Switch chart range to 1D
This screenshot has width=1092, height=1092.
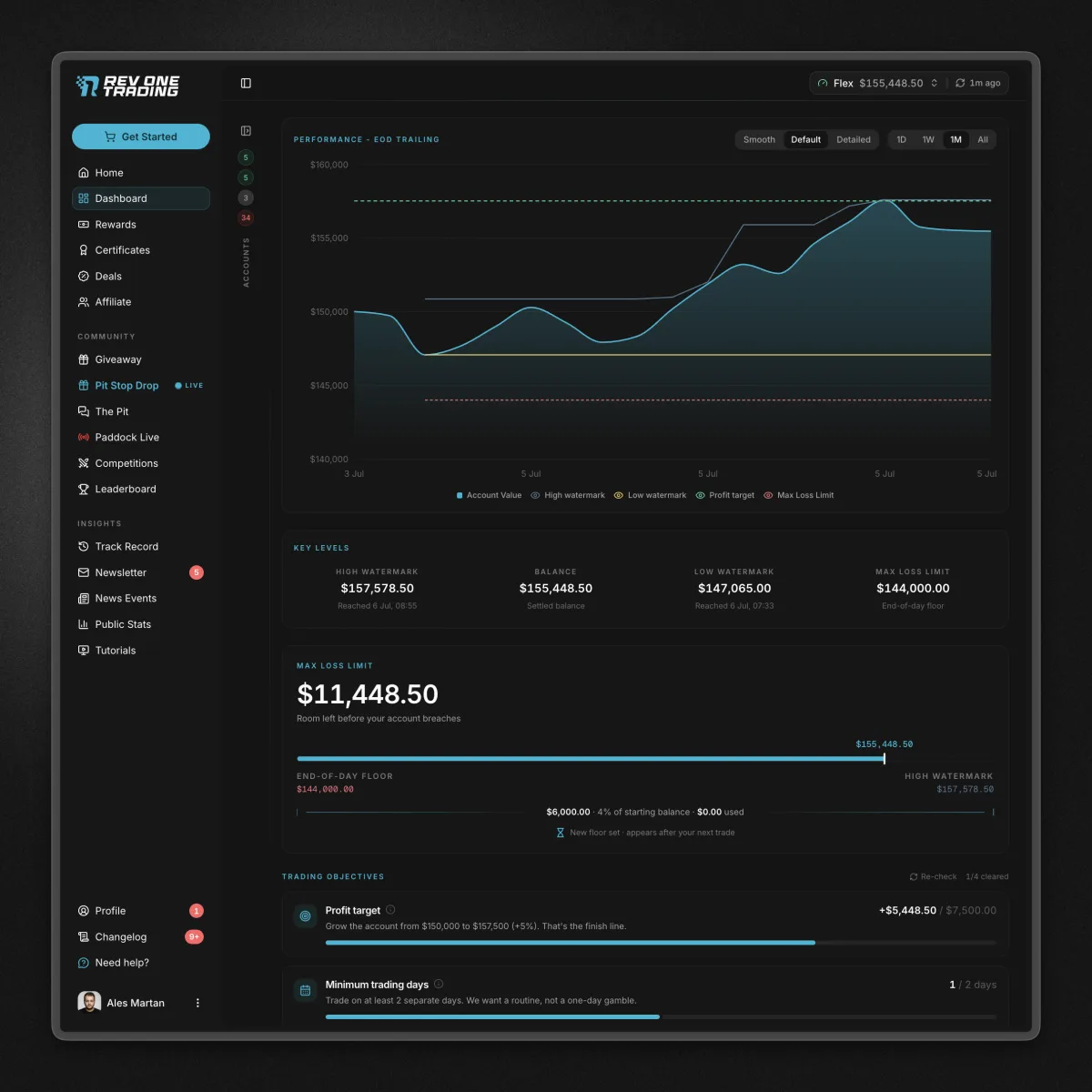[x=902, y=140]
